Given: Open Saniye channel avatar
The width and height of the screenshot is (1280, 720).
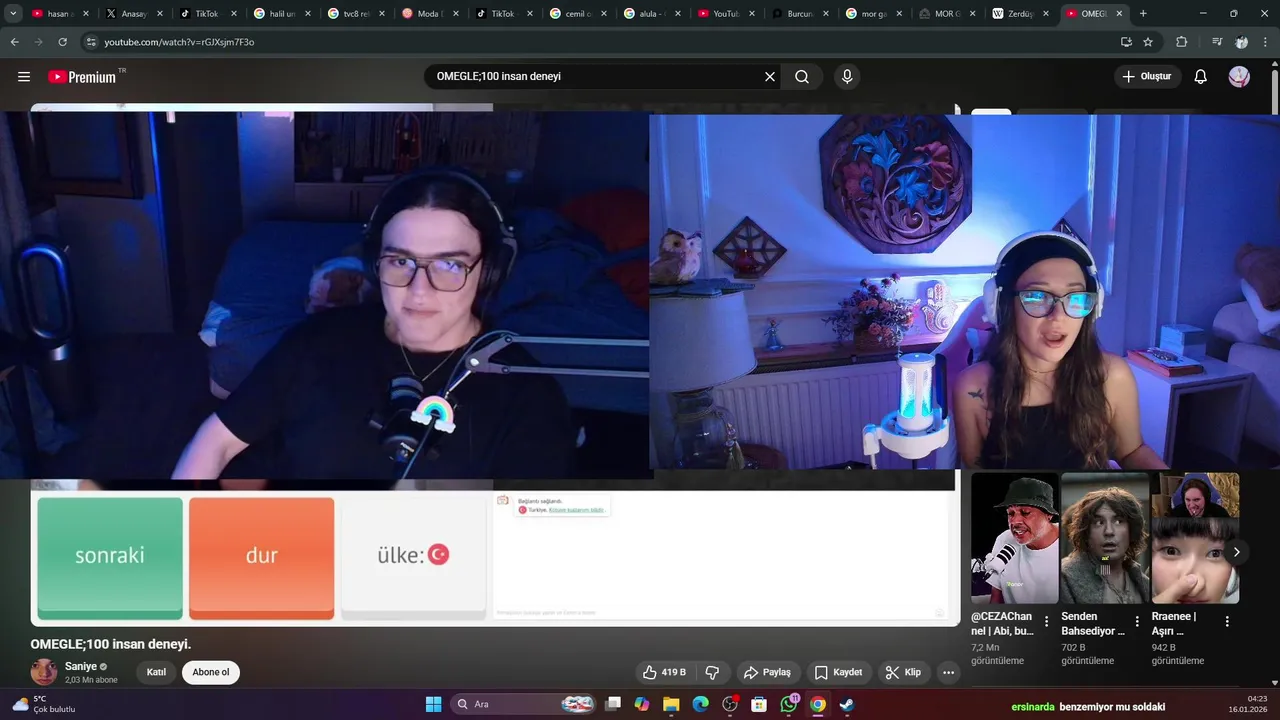Looking at the screenshot, I should point(44,672).
